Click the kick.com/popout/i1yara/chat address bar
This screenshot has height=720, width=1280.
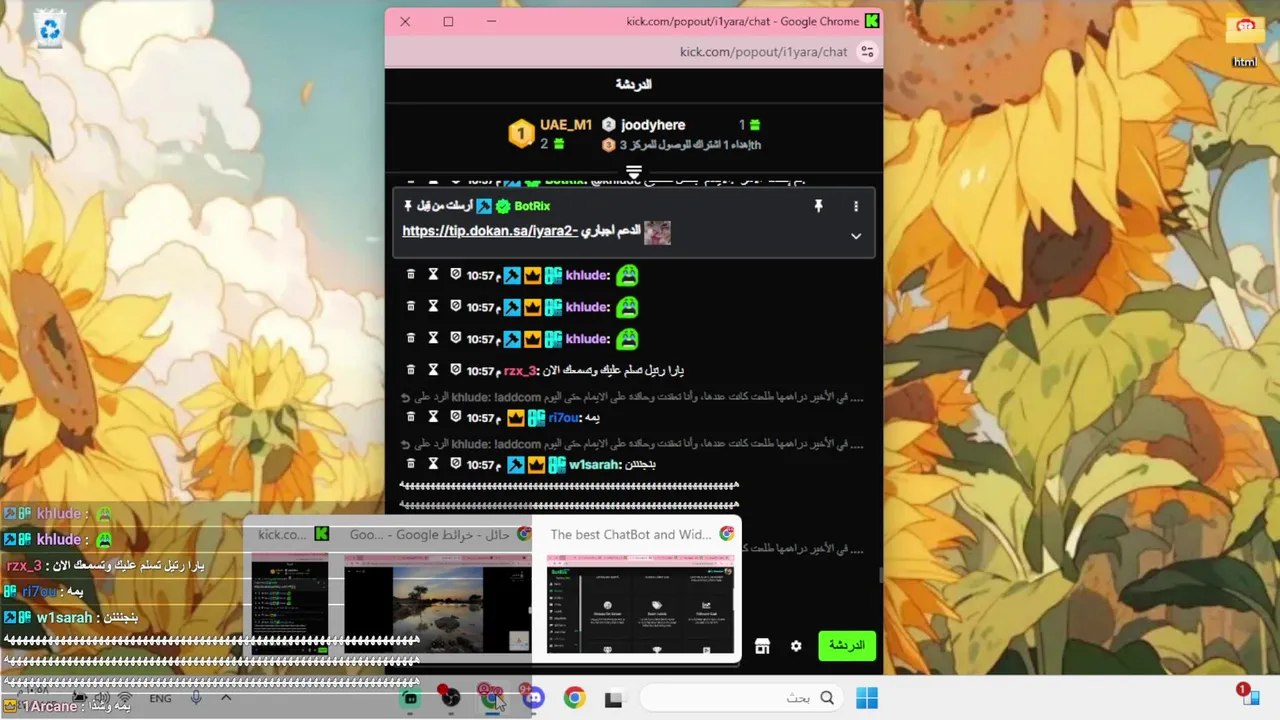click(x=763, y=52)
